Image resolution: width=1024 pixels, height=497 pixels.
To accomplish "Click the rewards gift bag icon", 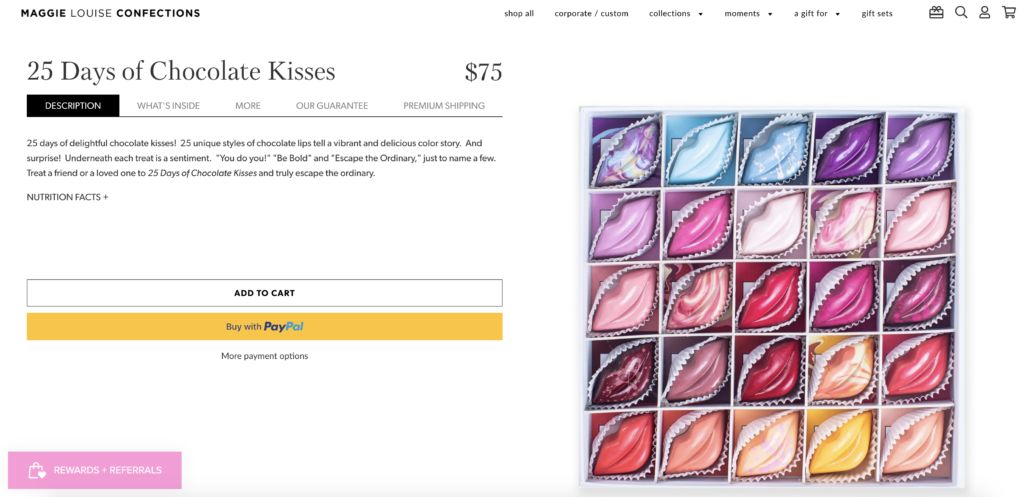I will 37,470.
